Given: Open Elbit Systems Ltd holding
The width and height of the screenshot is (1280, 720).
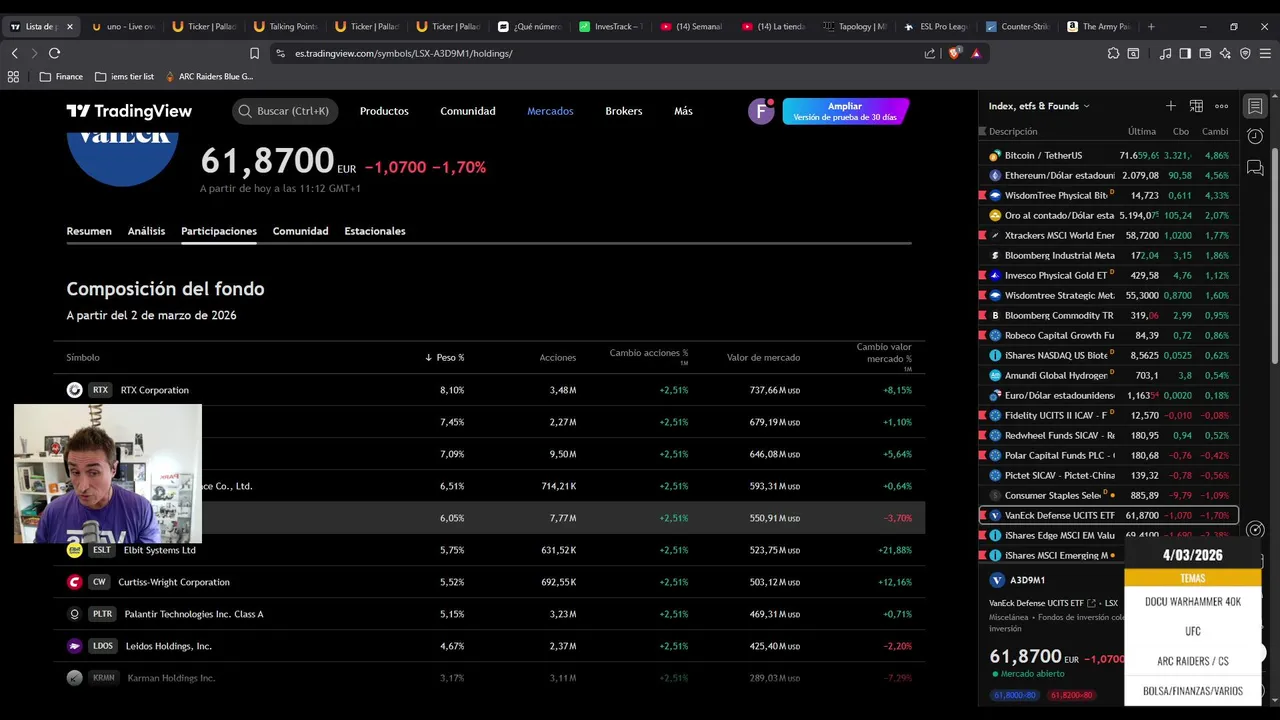Looking at the screenshot, I should click(489, 550).
